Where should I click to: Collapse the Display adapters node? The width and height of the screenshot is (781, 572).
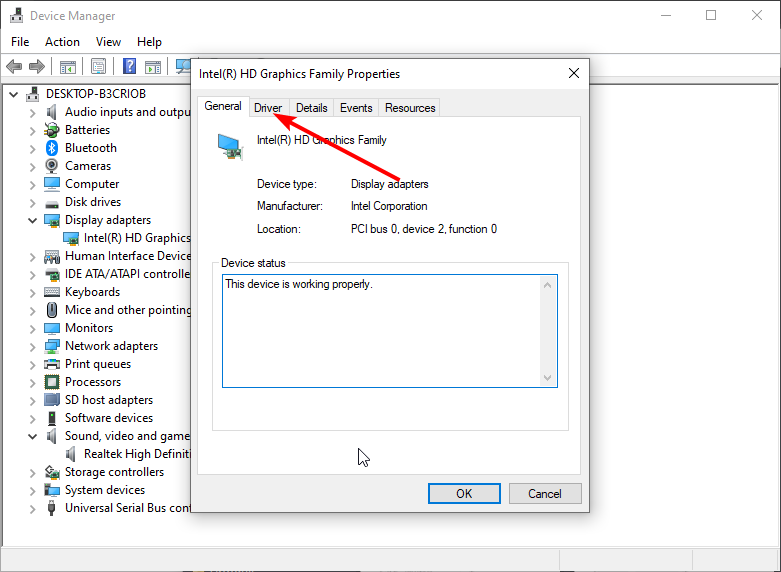point(32,220)
